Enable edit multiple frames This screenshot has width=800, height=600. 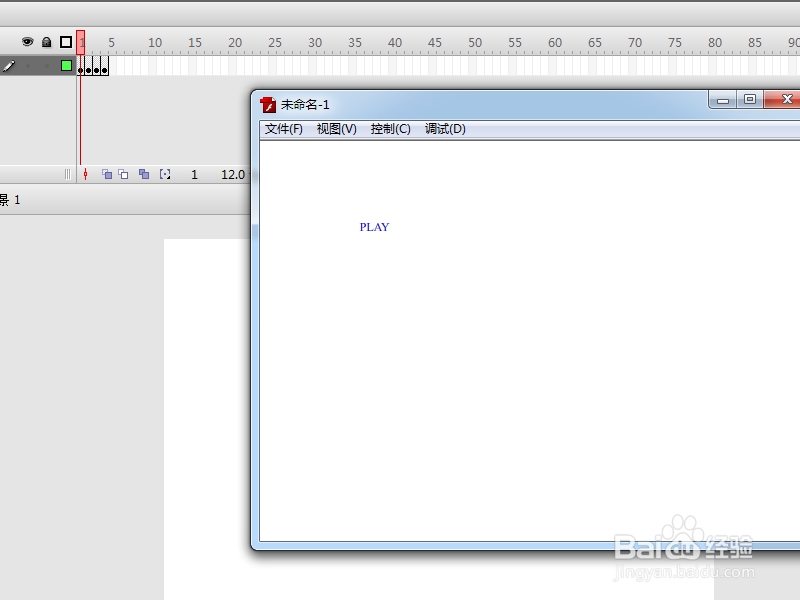click(143, 174)
